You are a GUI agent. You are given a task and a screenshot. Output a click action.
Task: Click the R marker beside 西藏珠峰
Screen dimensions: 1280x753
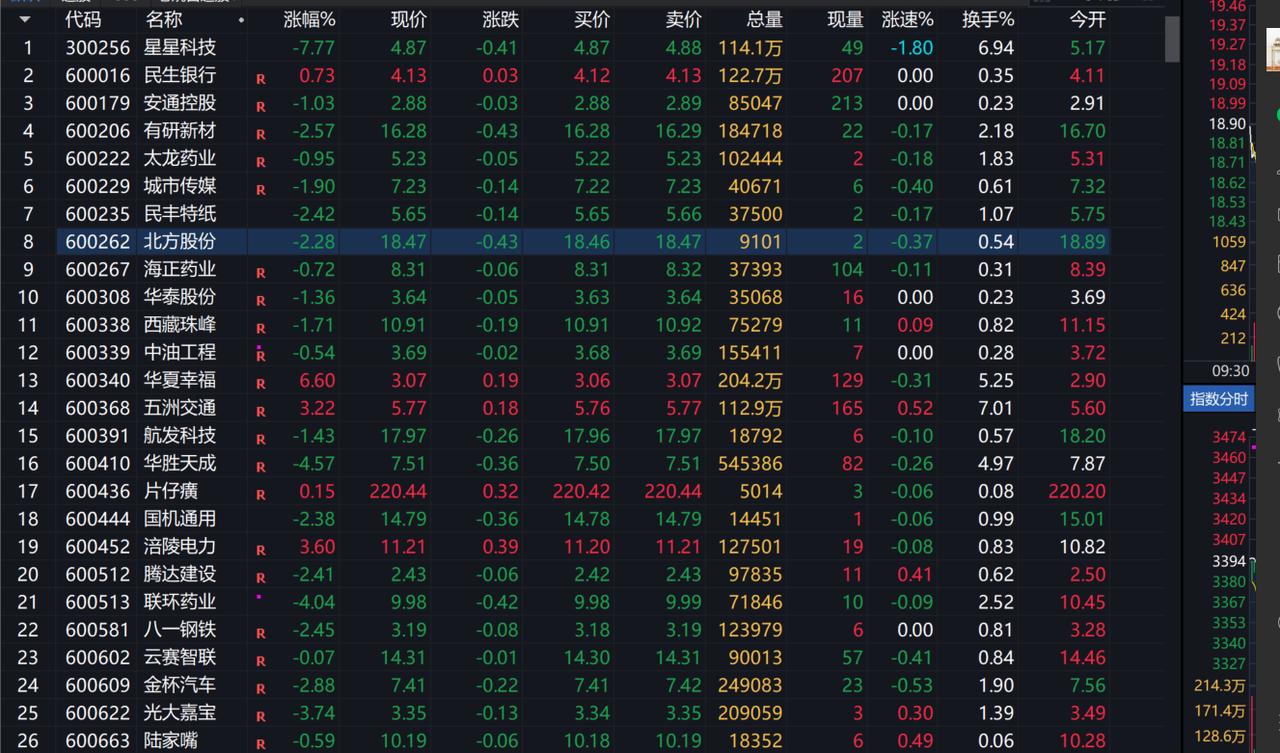click(261, 329)
